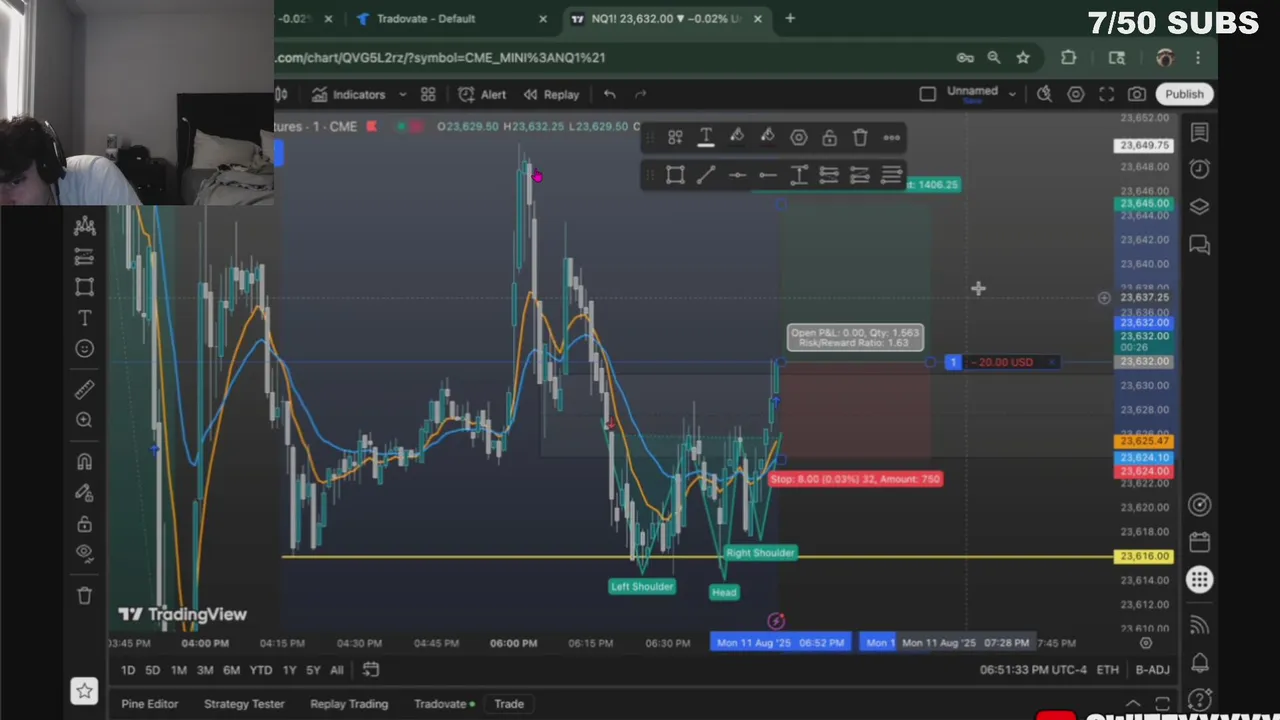
Task: Open the Strategy Tester tab
Action: (244, 704)
